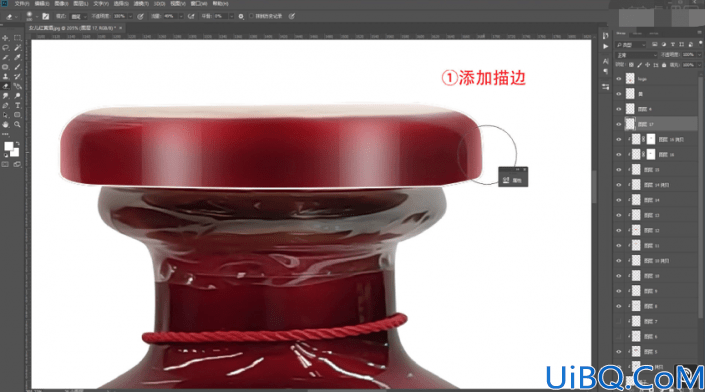The width and height of the screenshot is (705, 392).
Task: Select the Rectangle shape tool
Action: [x=17, y=115]
